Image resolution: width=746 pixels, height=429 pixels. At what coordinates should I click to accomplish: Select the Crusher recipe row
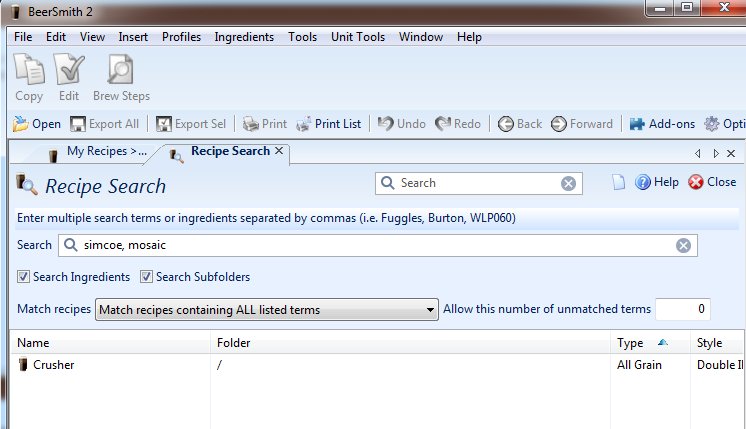[378, 365]
